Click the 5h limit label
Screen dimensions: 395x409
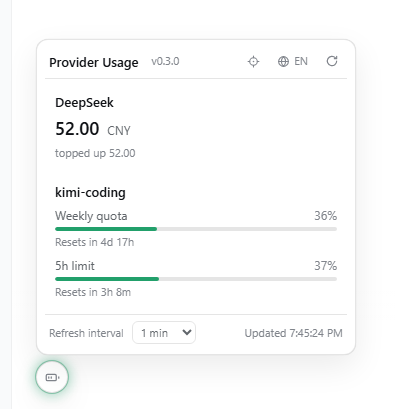tap(75, 266)
